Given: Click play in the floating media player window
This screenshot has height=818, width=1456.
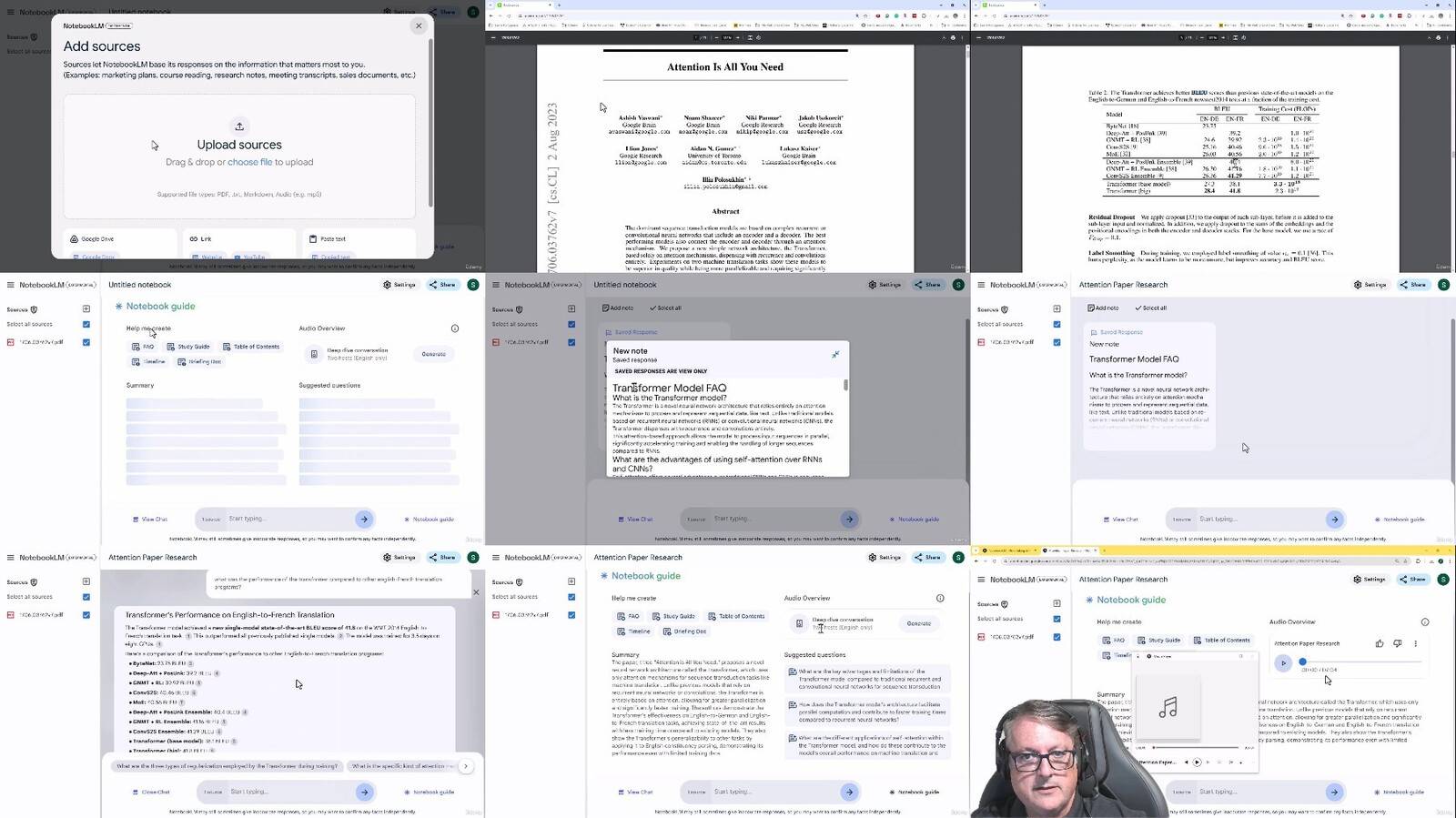Looking at the screenshot, I should pyautogui.click(x=1197, y=762).
